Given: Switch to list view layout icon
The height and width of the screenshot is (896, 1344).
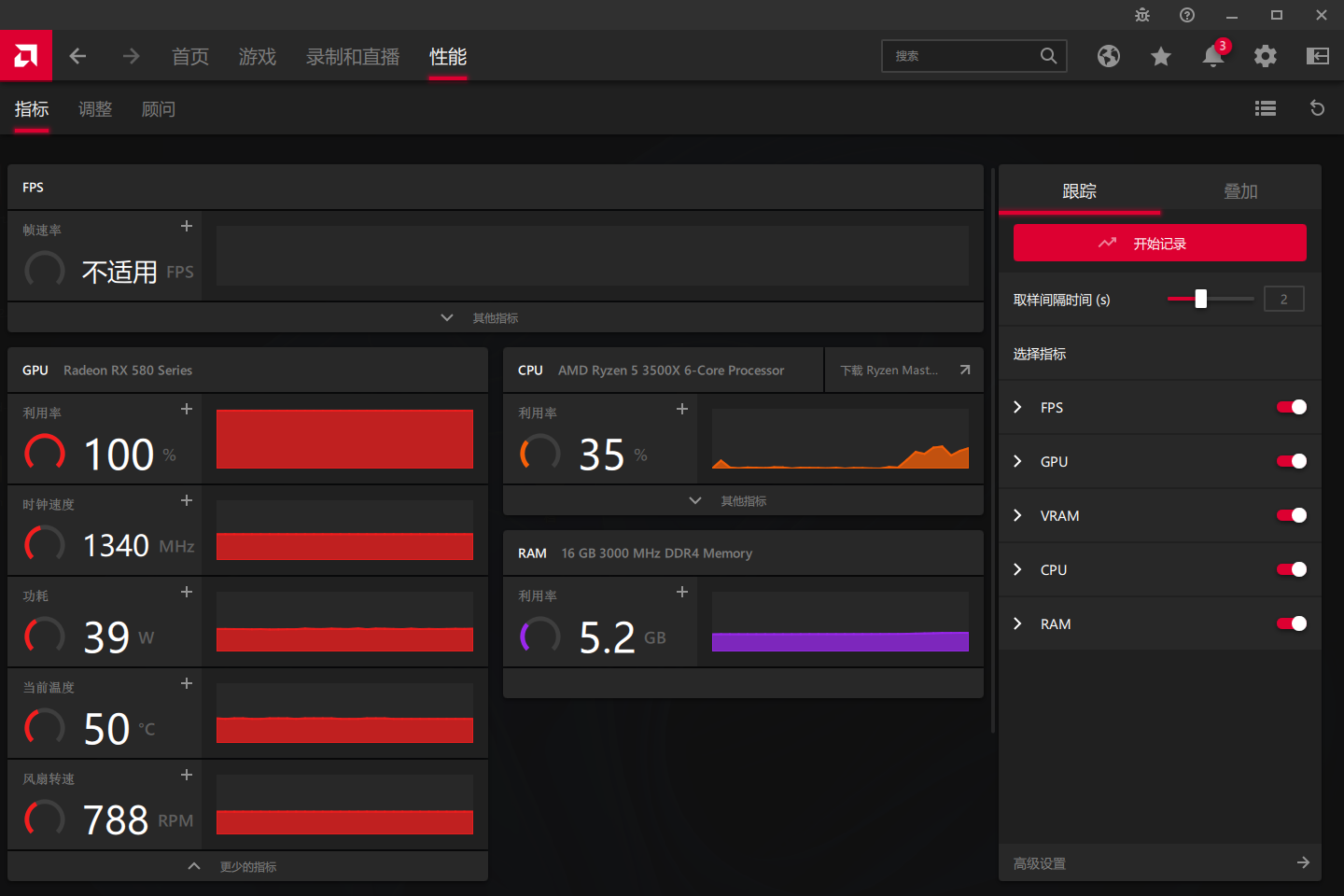Looking at the screenshot, I should pyautogui.click(x=1265, y=108).
